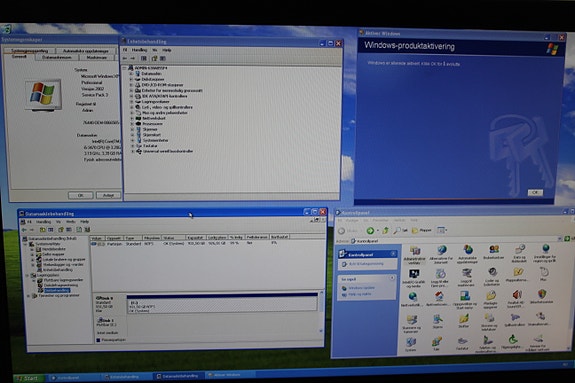Click Hjelp og støtte link

pos(359,294)
